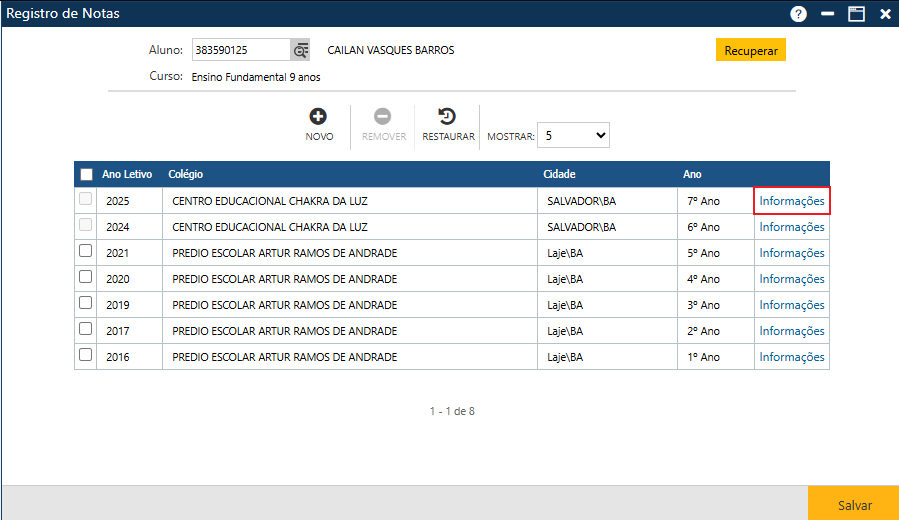
Task: Open Informações link for 2017
Action: tap(792, 331)
